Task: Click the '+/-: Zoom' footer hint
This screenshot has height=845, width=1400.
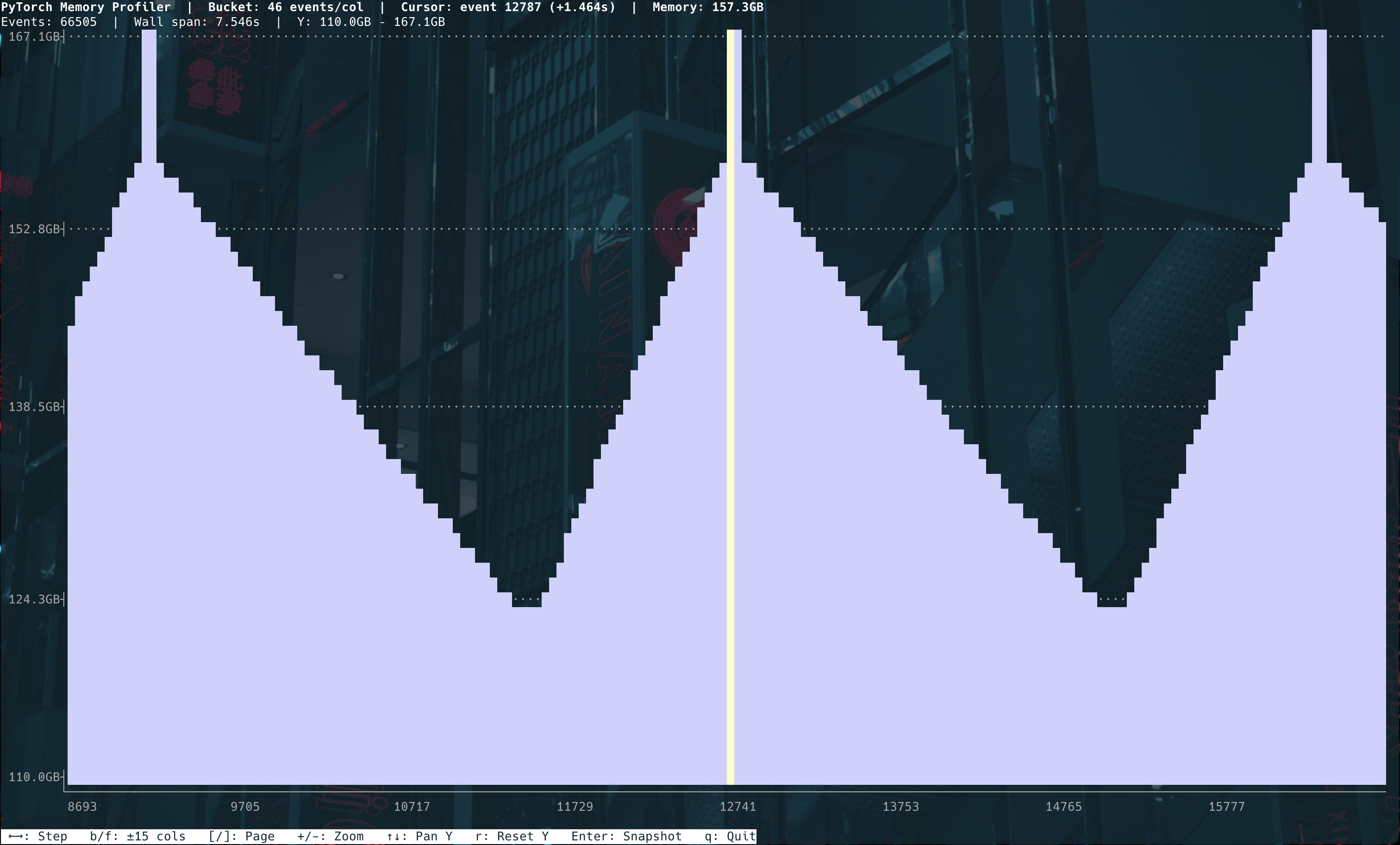Action: 330,837
